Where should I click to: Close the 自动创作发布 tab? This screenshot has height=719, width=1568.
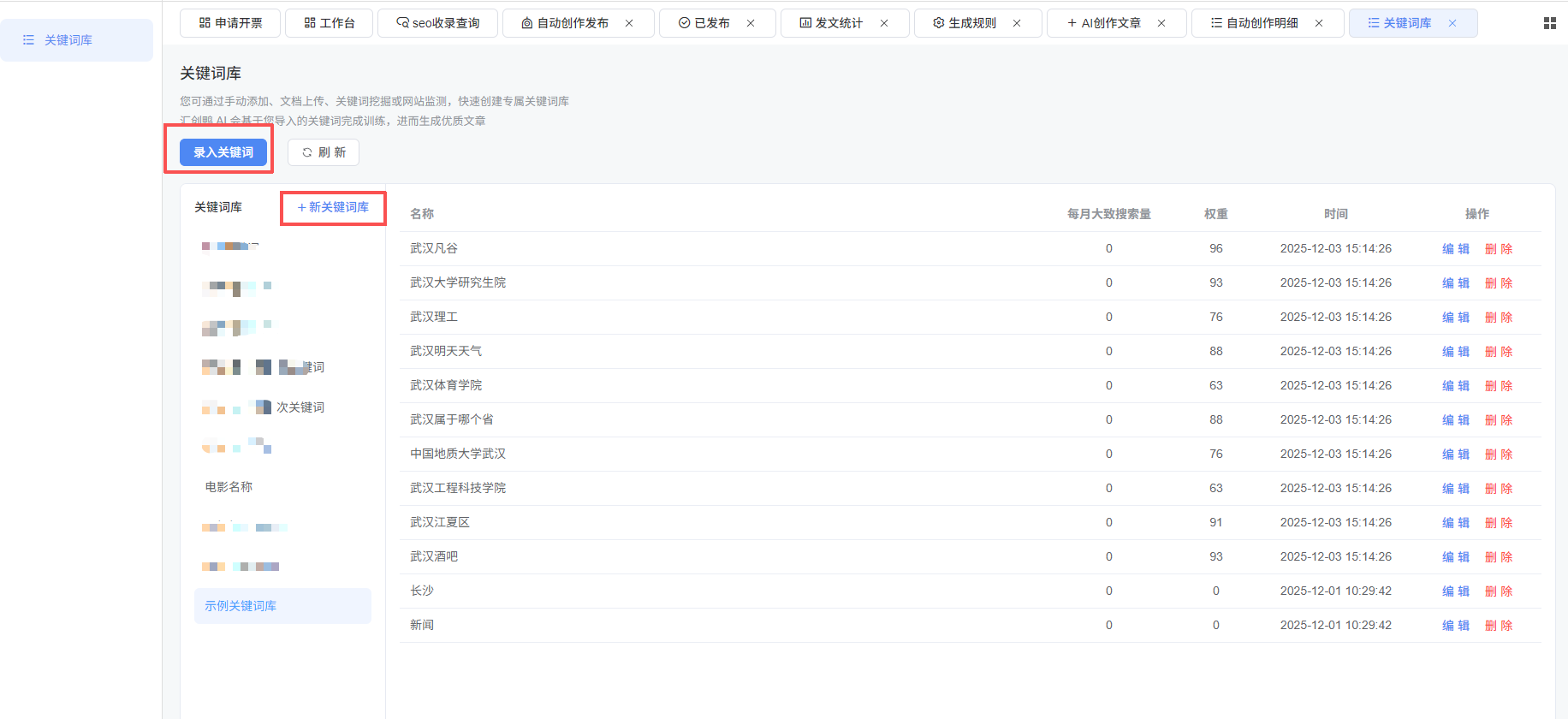(629, 23)
